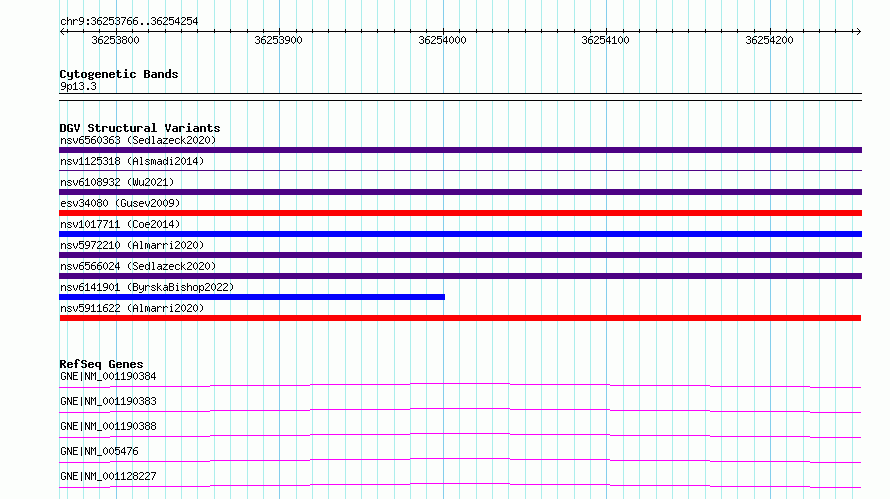
Task: Click the purple bar under nsv6560363
Action: coord(460,150)
